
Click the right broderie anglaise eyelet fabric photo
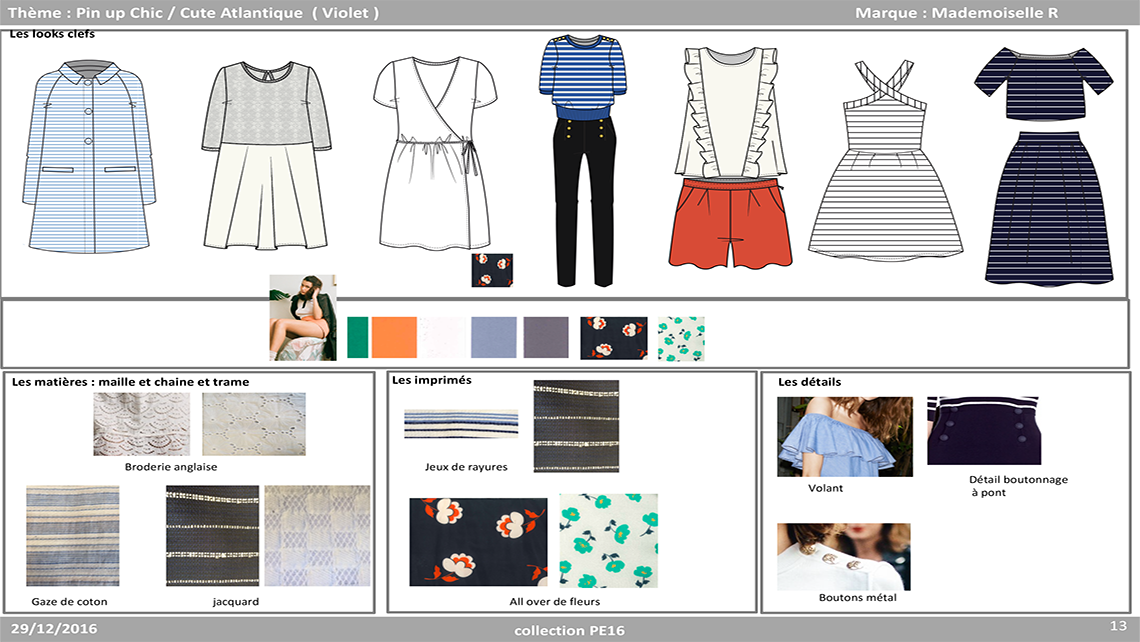(x=254, y=425)
